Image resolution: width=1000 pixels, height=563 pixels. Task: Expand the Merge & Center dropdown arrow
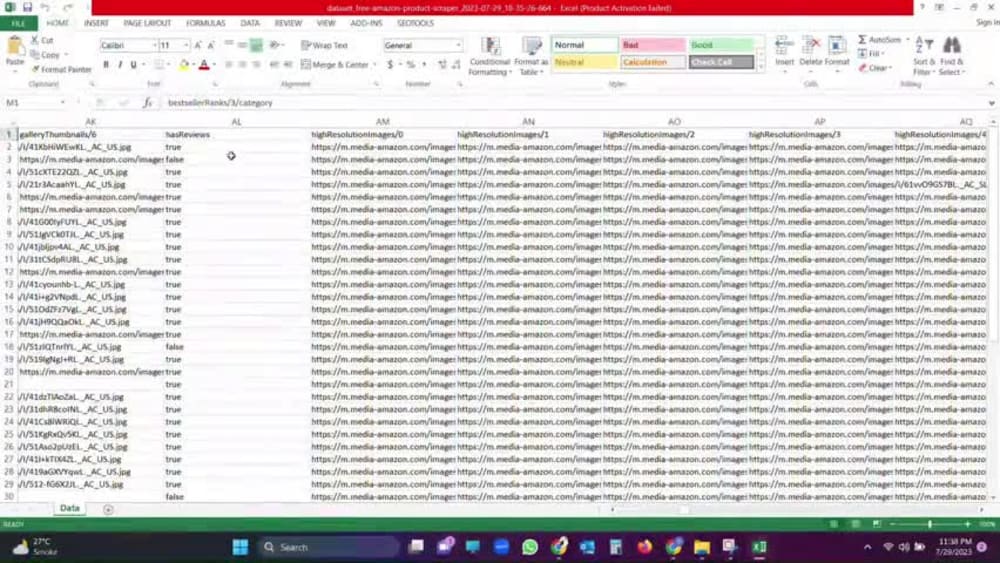coord(374,64)
